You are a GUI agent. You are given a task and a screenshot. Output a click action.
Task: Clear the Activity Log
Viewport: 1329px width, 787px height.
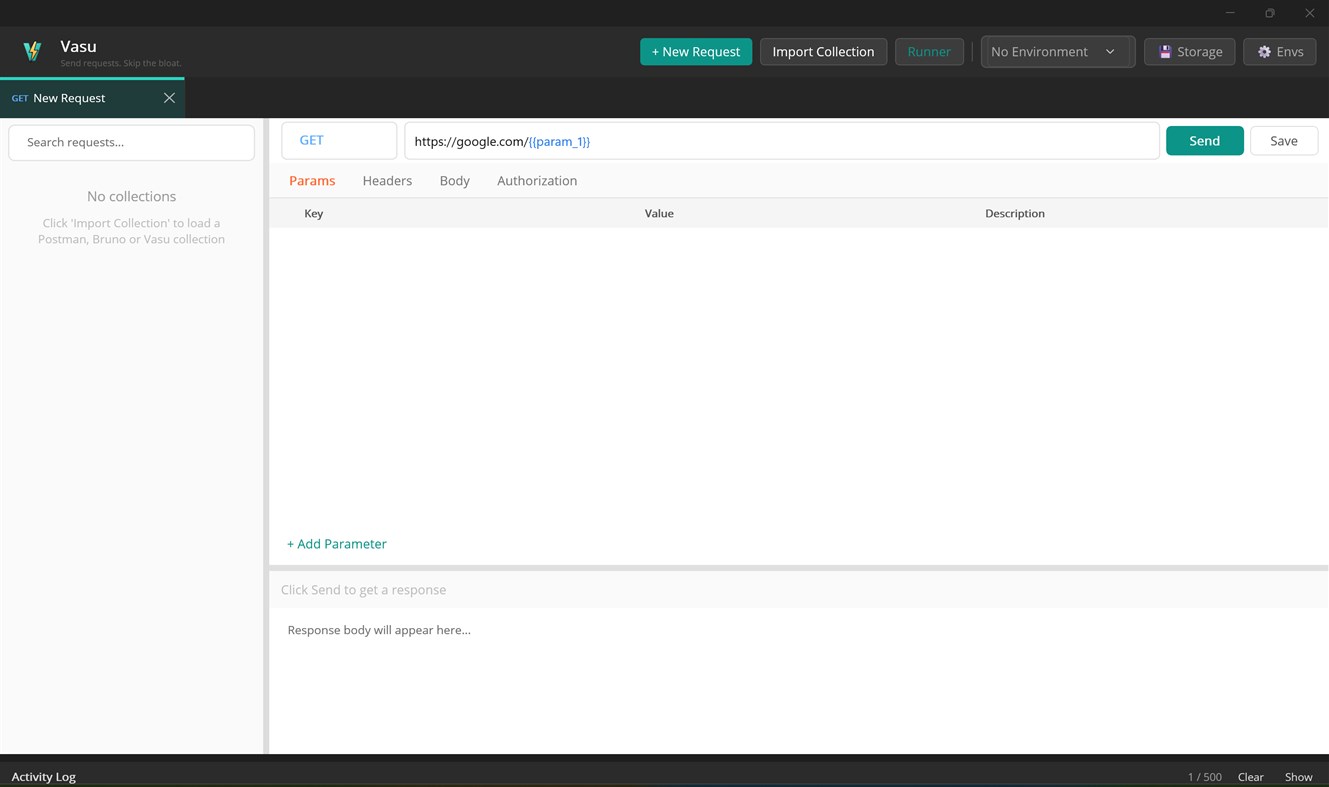click(x=1251, y=777)
